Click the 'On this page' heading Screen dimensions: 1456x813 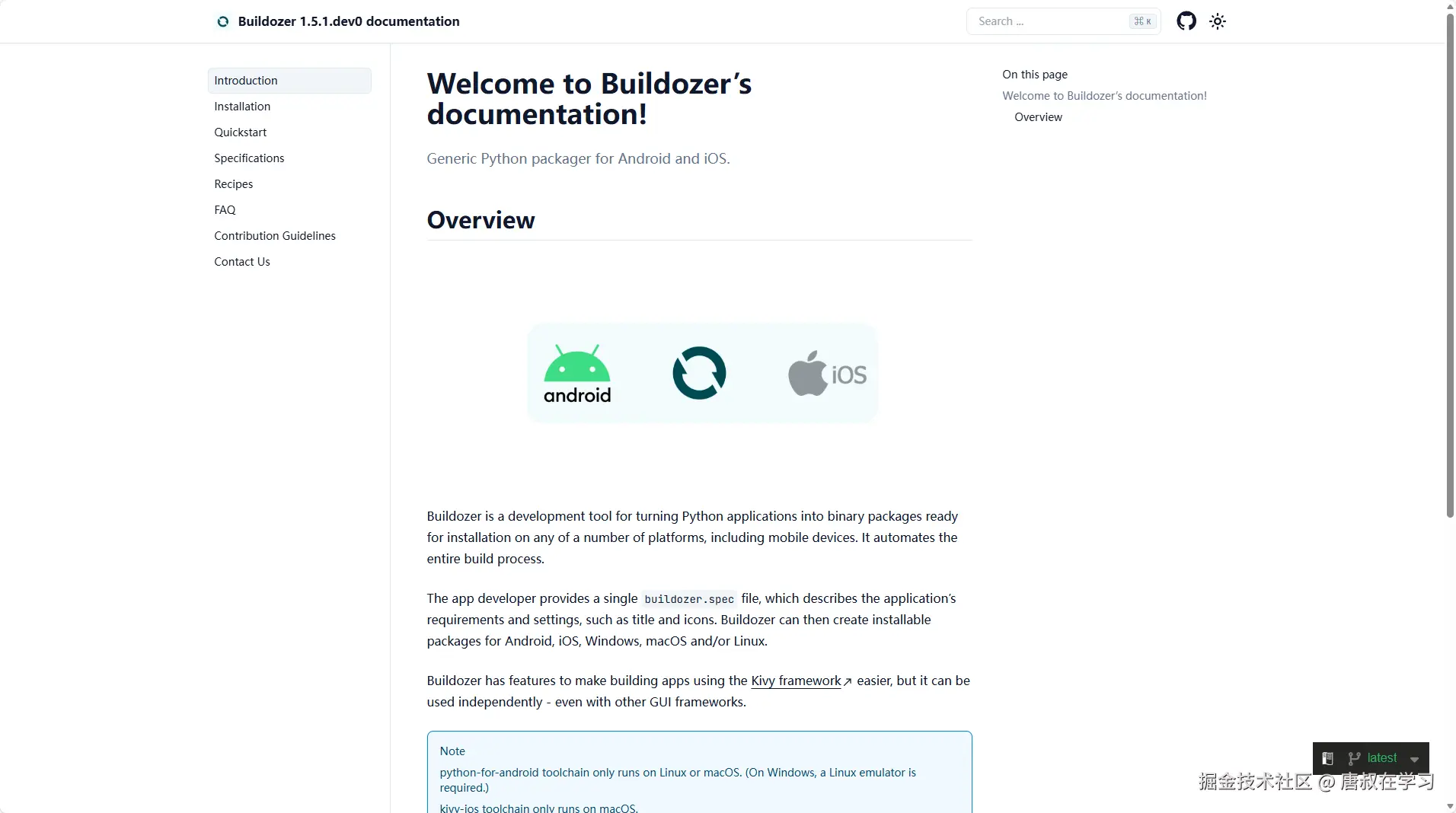[x=1035, y=75]
